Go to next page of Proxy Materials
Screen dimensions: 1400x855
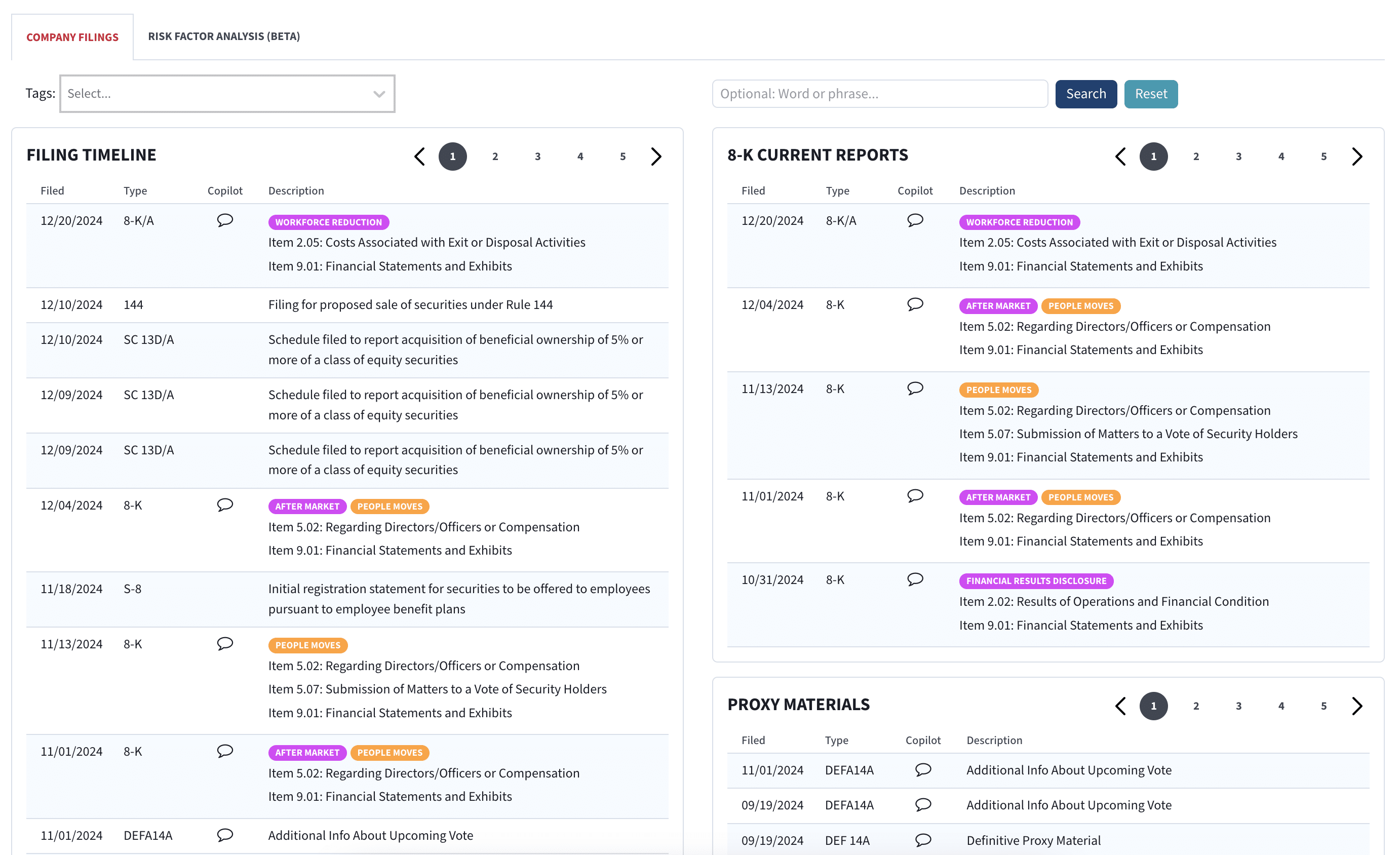(x=1357, y=706)
